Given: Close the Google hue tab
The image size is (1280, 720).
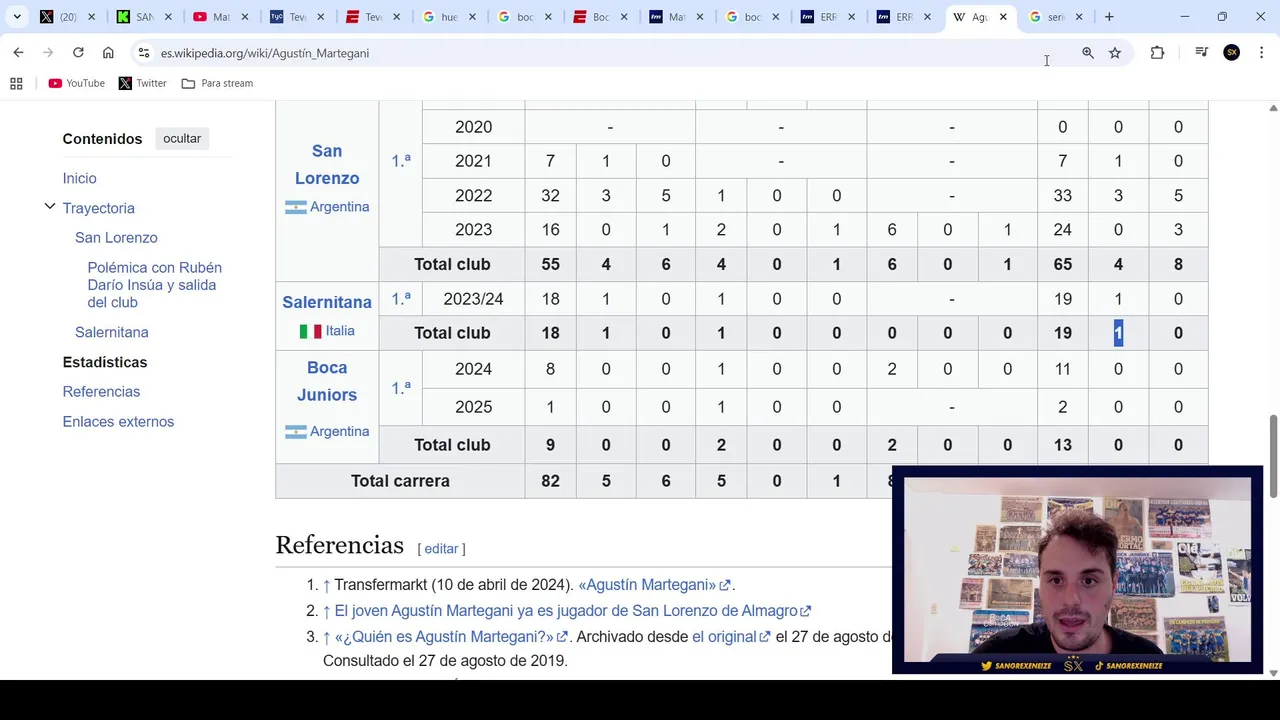Looking at the screenshot, I should tap(472, 17).
